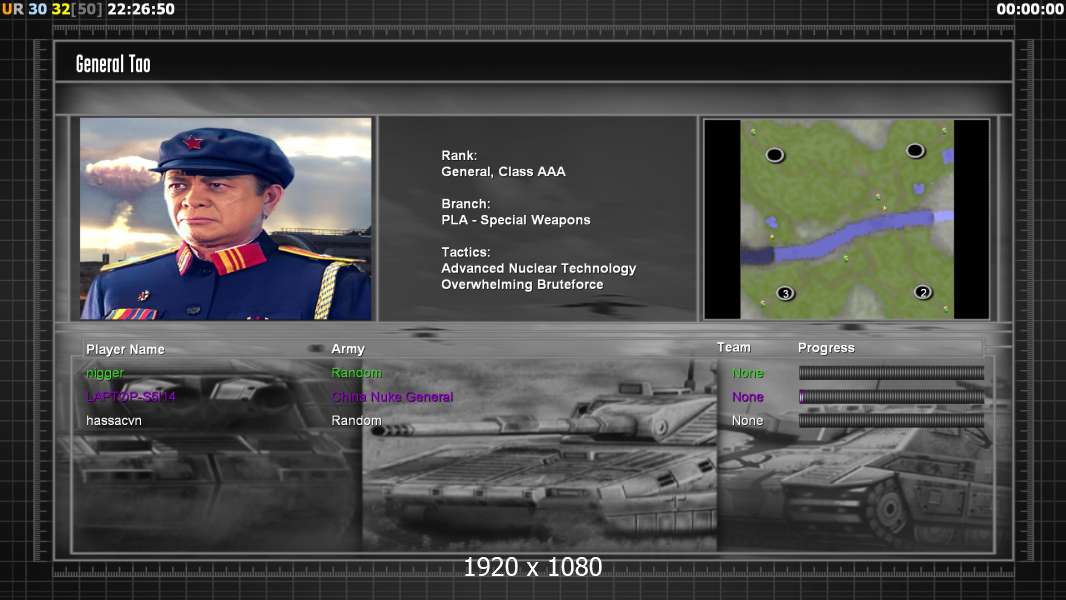This screenshot has height=600, width=1066.
Task: Click the 'Tactics:' label
Action: (x=466, y=252)
